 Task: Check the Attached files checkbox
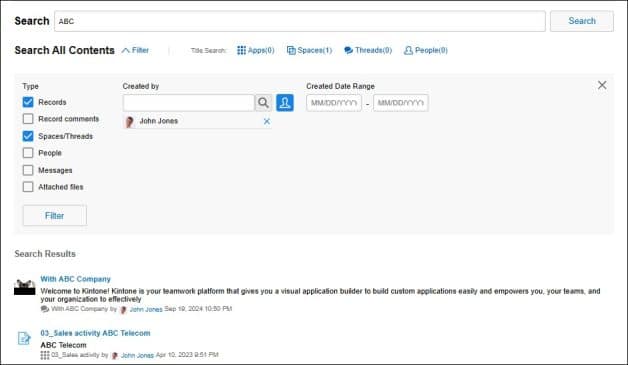pos(28,187)
